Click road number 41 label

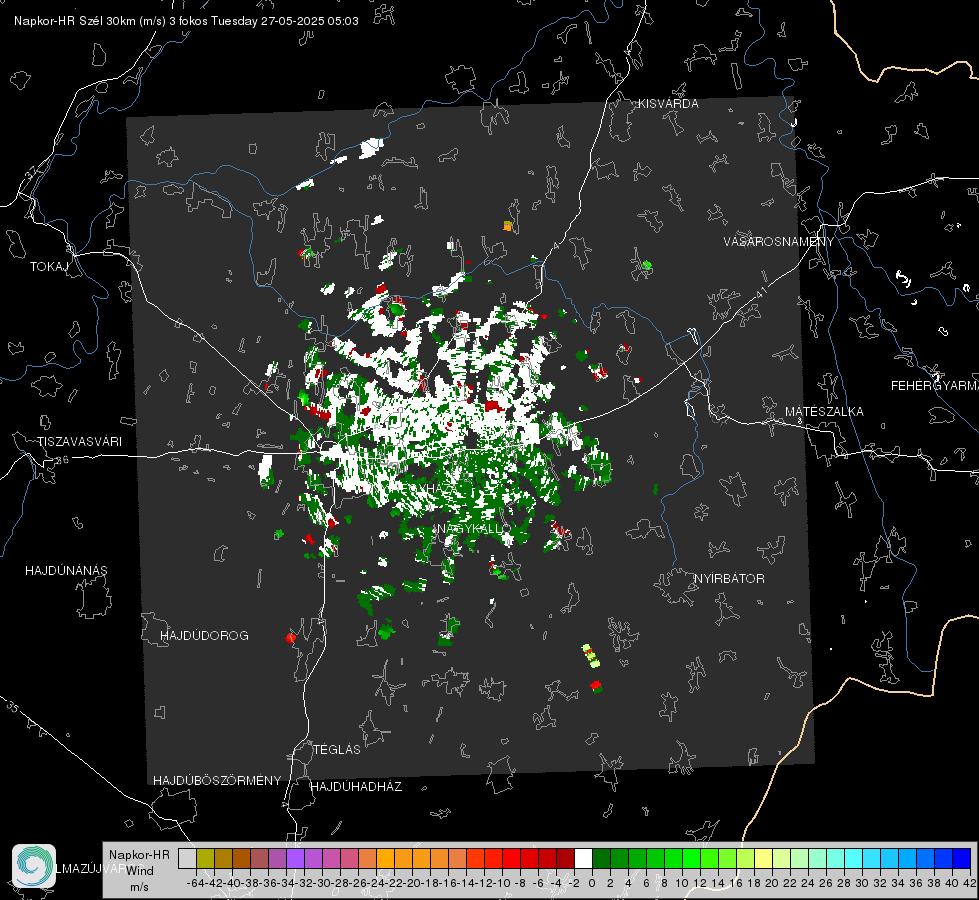click(761, 292)
